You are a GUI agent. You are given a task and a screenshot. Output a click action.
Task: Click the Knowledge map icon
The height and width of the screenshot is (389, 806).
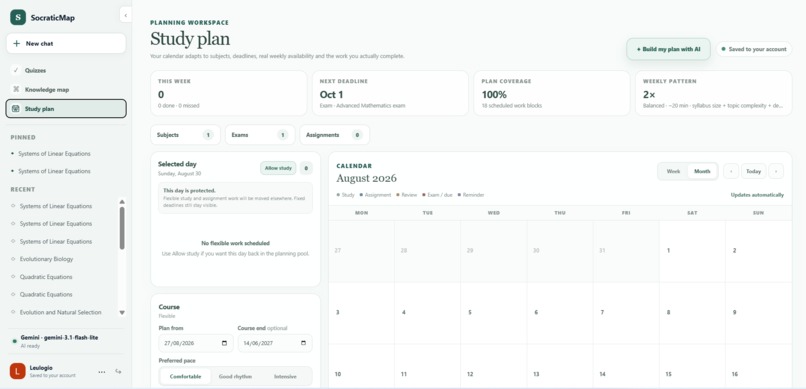pos(16,89)
